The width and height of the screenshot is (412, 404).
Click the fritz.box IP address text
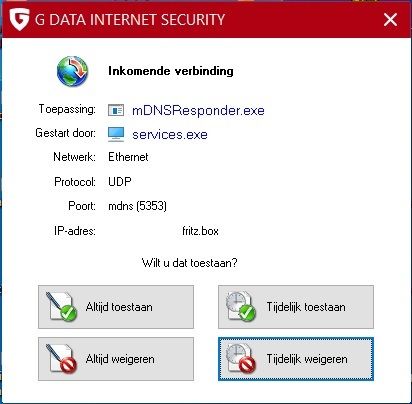click(200, 231)
